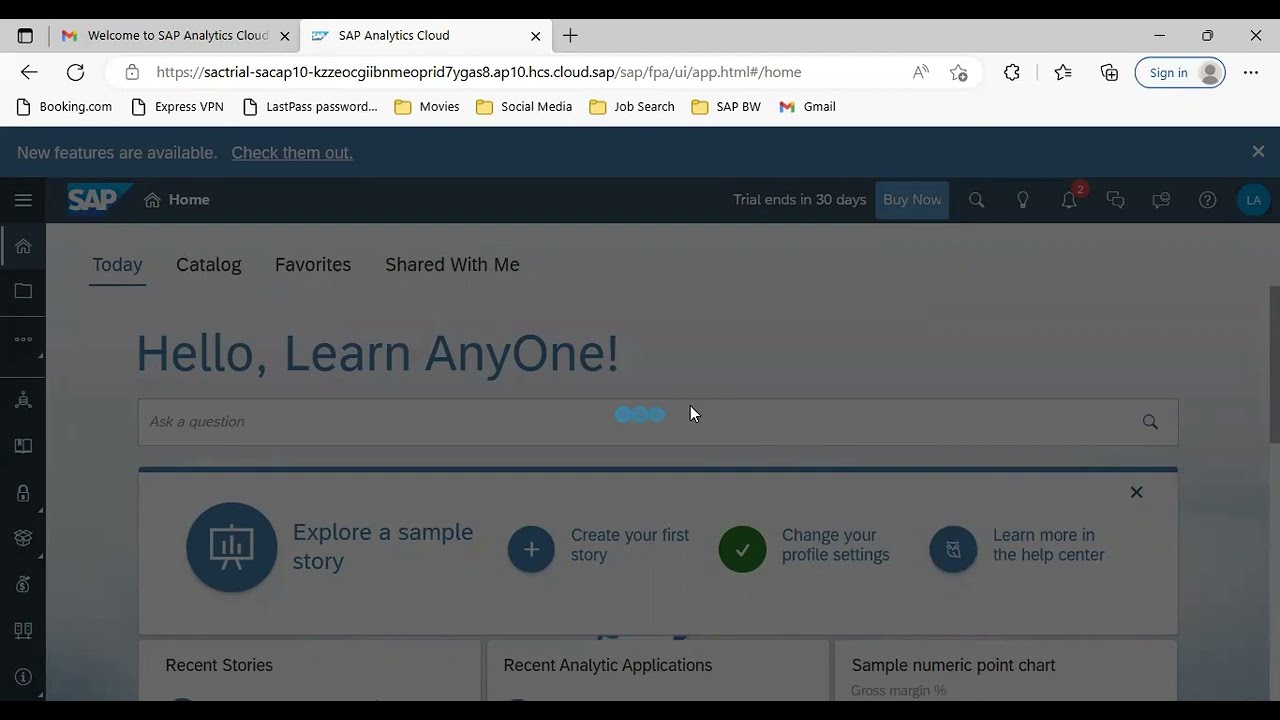Image resolution: width=1280 pixels, height=720 pixels.
Task: Go back in browser
Action: coord(29,72)
